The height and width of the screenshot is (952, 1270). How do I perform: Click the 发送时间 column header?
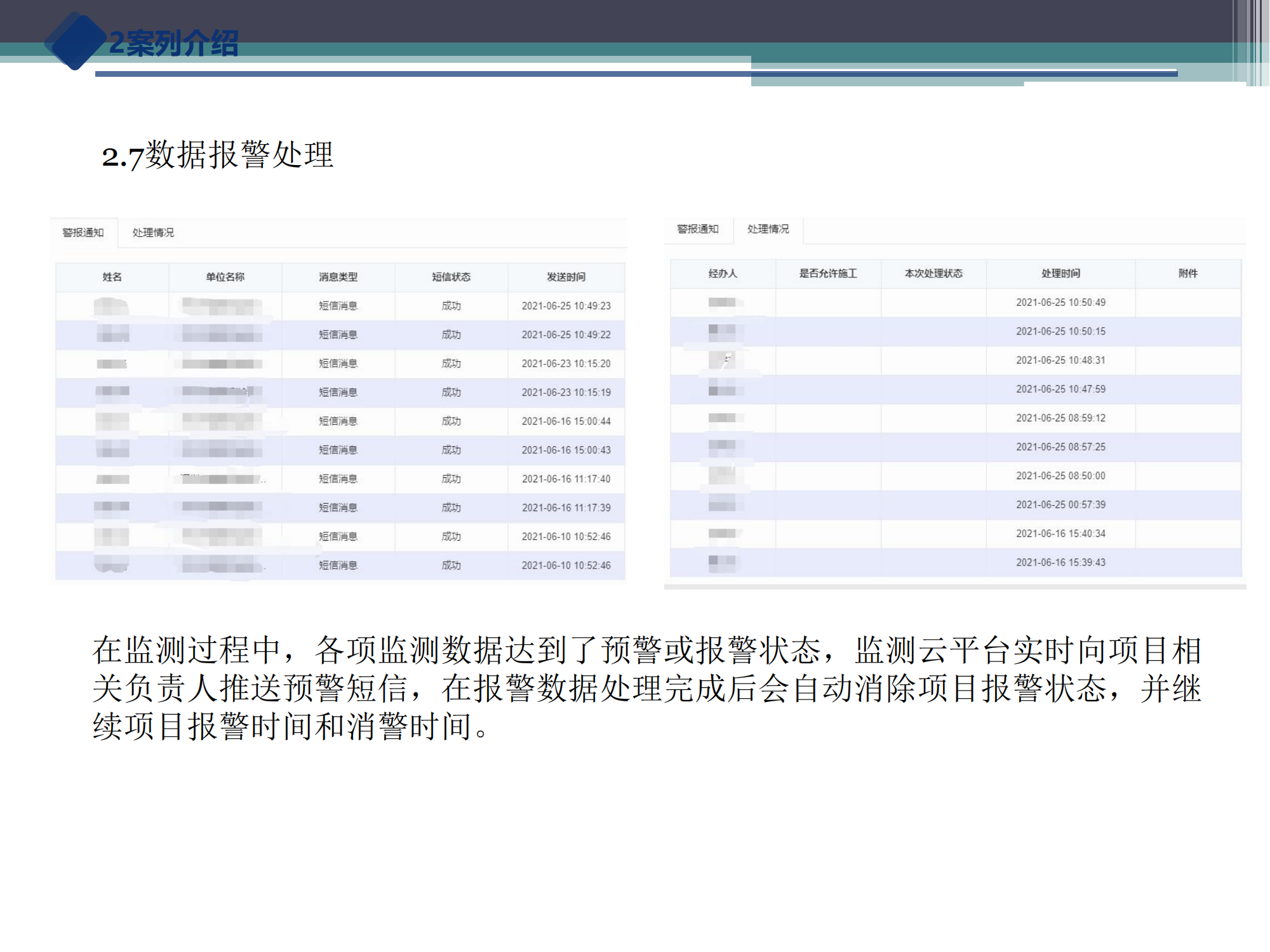click(x=566, y=277)
